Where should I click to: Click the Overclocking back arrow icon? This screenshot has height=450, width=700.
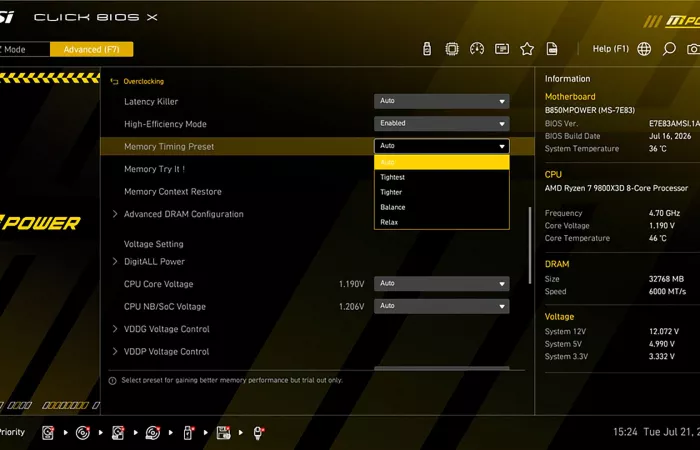click(x=114, y=81)
